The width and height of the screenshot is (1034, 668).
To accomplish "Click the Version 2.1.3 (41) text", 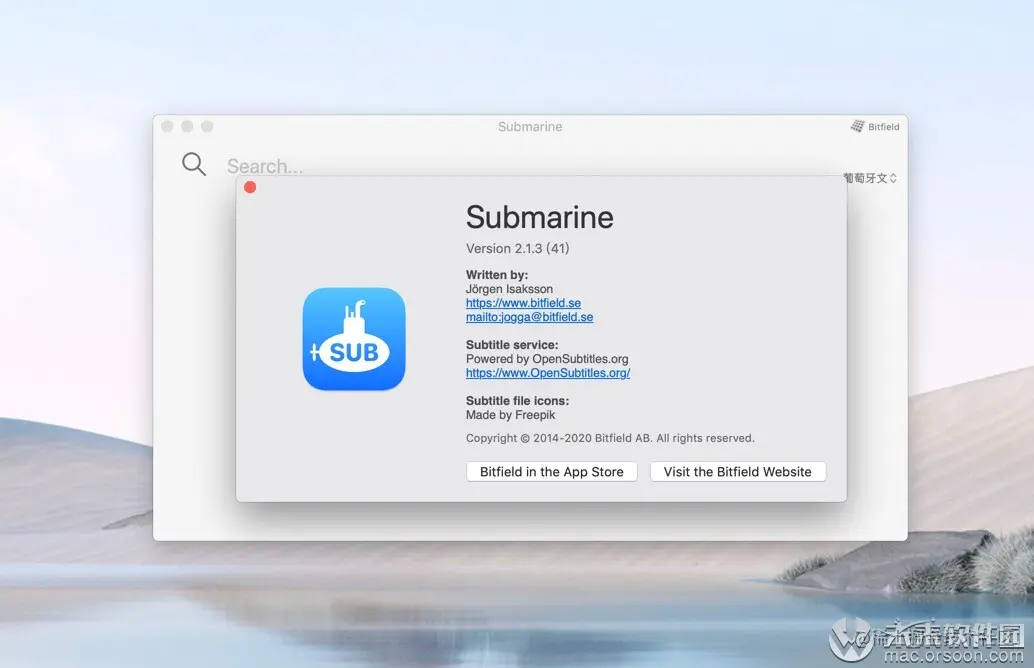I will point(518,249).
